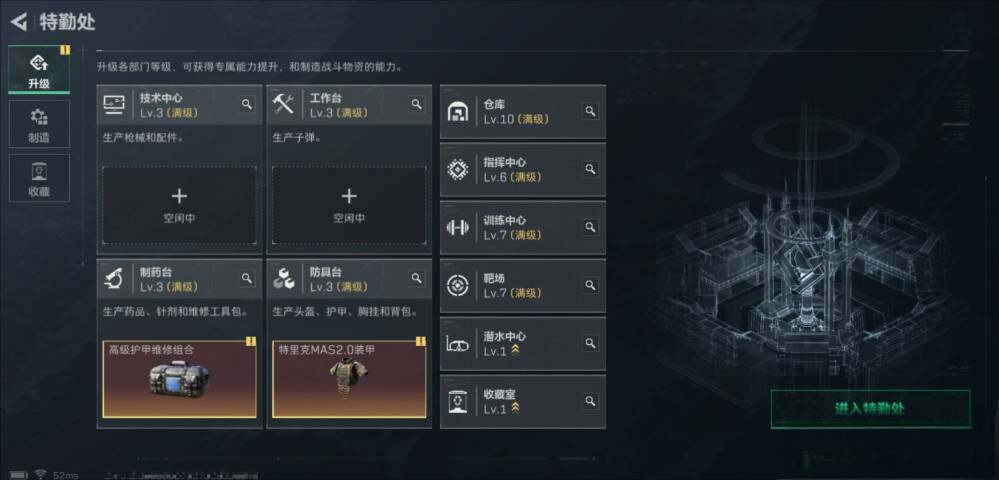Enter via the 进入特勤处 button
Viewport: 999px width, 480px height.
(870, 409)
